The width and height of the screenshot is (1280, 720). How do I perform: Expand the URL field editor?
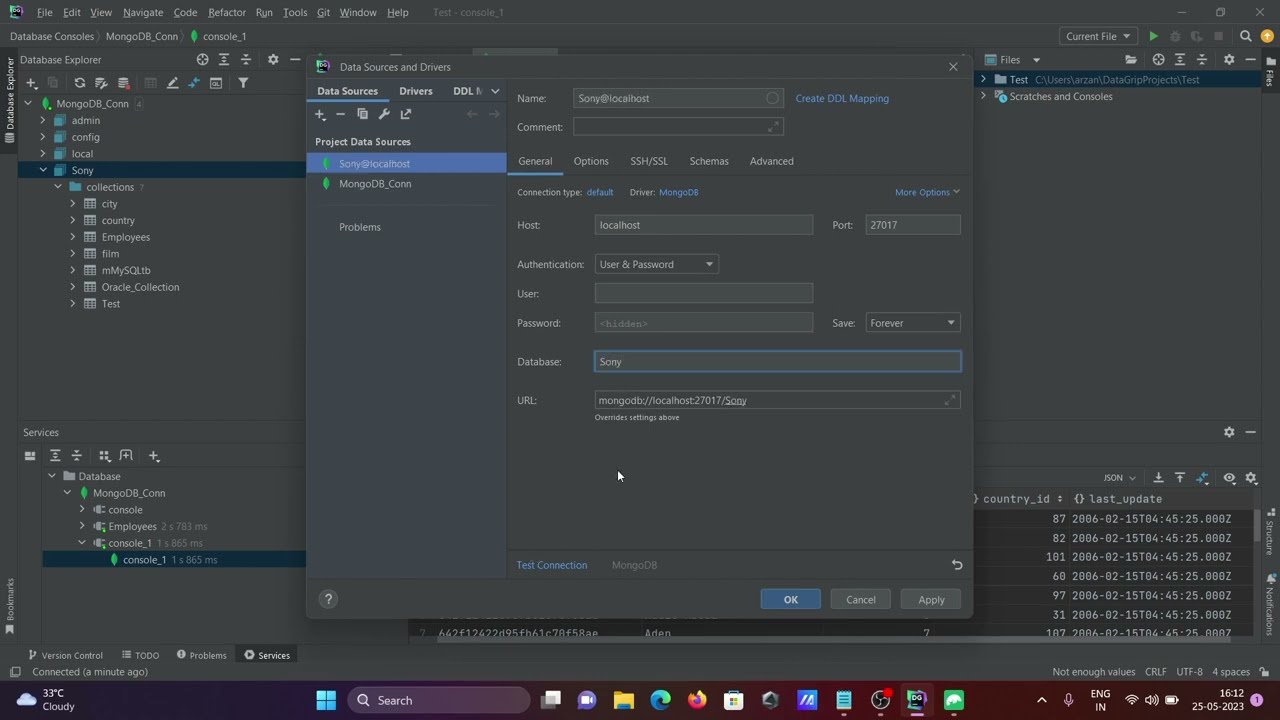(x=949, y=400)
